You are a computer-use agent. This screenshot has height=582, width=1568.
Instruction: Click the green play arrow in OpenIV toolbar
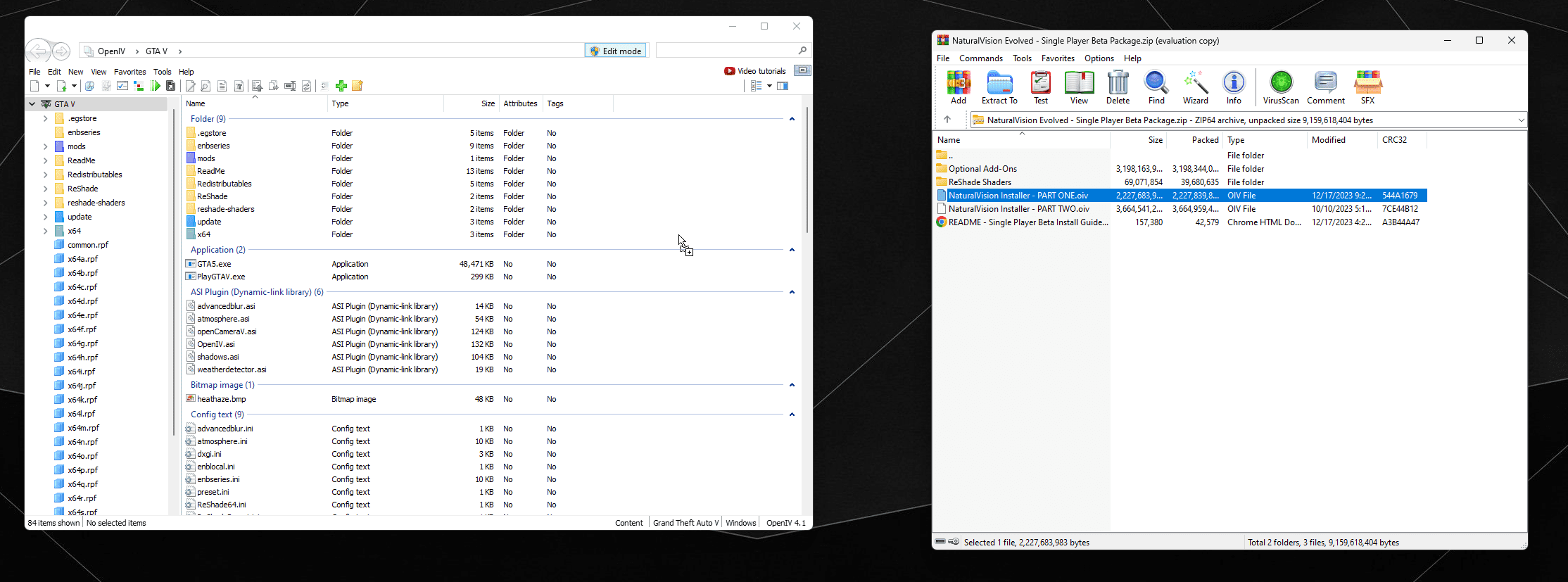(155, 86)
